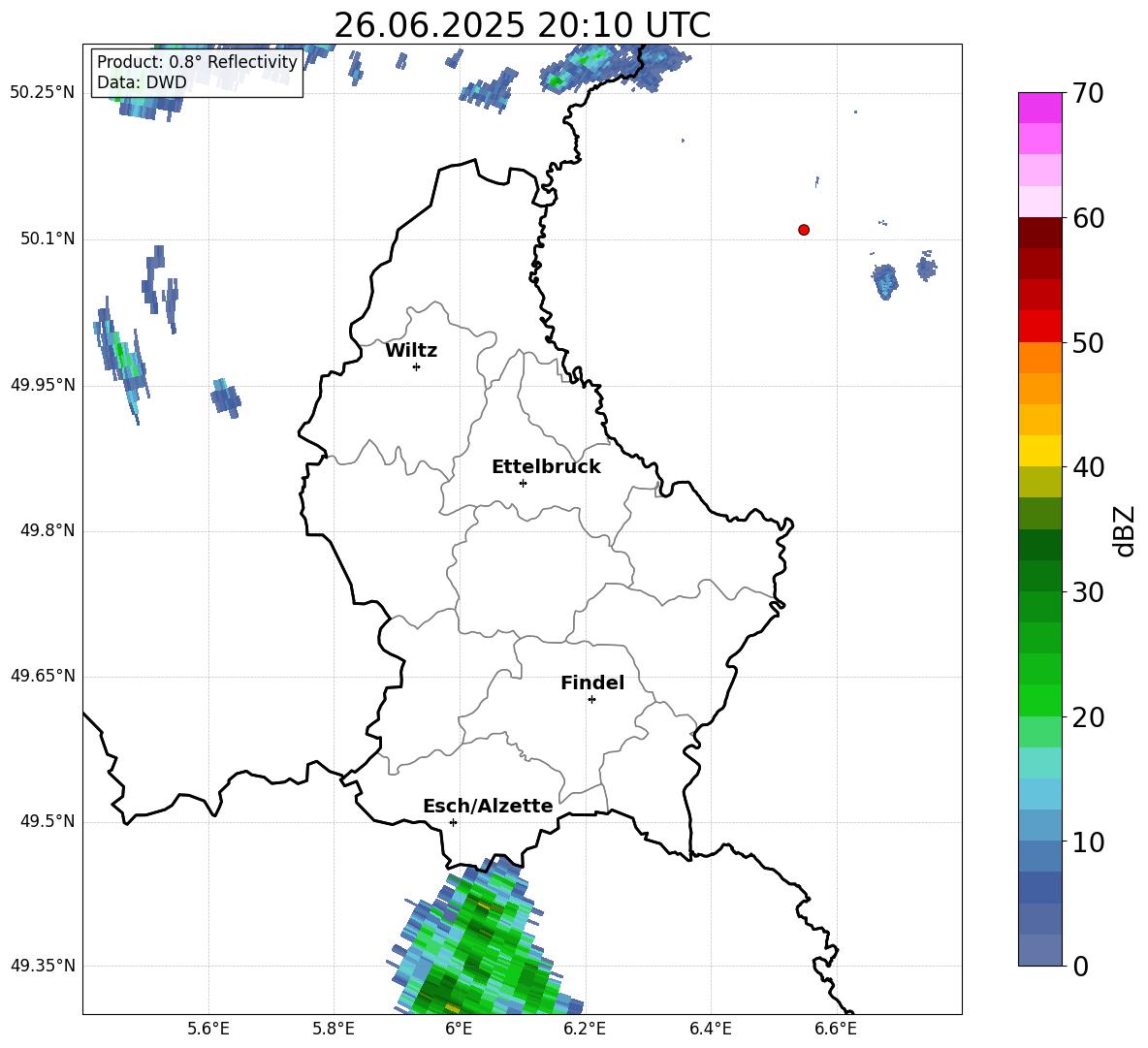Click the Findel city label
Screen dimensions: 1148x1048
[x=592, y=683]
